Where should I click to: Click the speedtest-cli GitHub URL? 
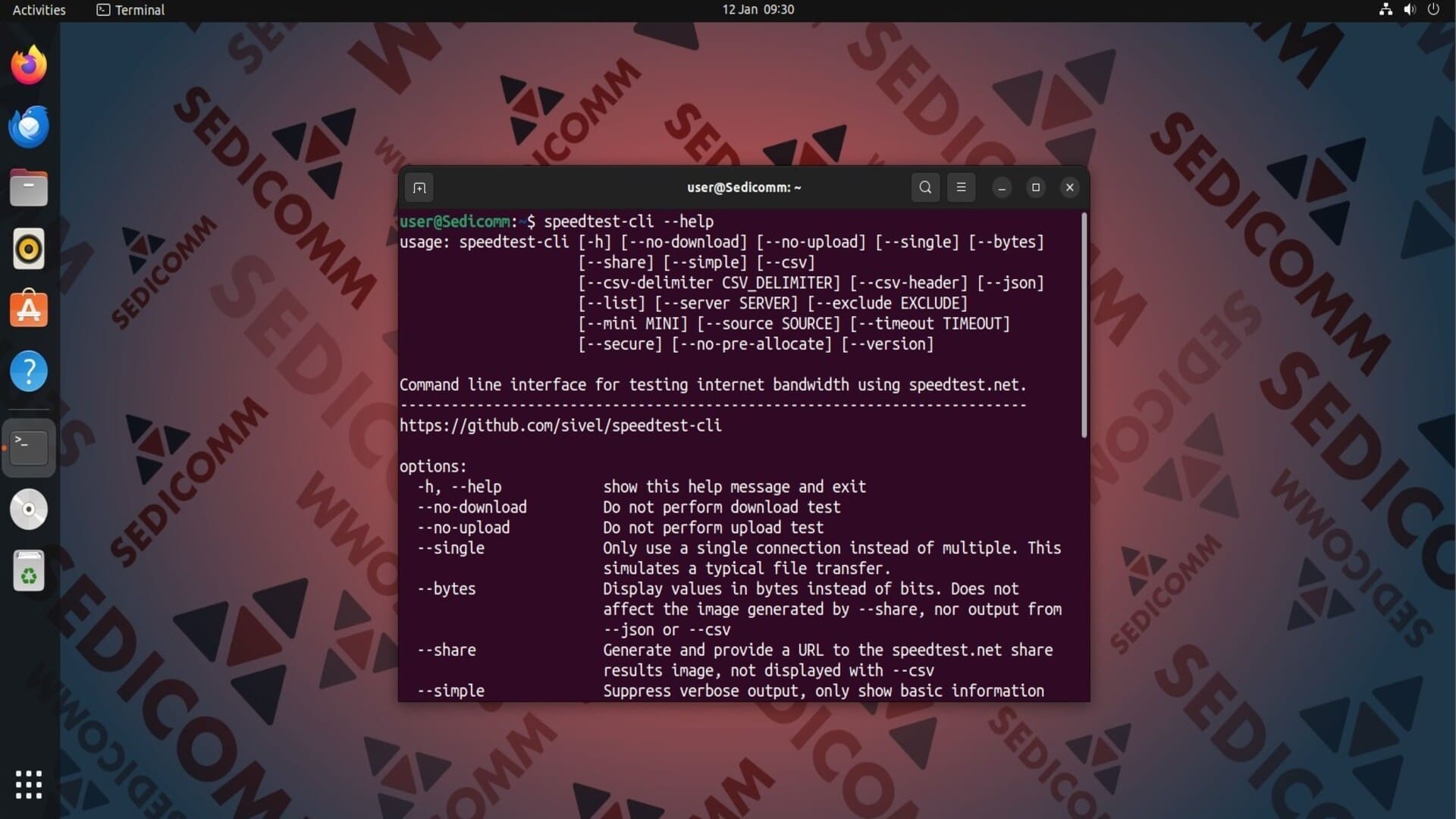pyautogui.click(x=560, y=425)
